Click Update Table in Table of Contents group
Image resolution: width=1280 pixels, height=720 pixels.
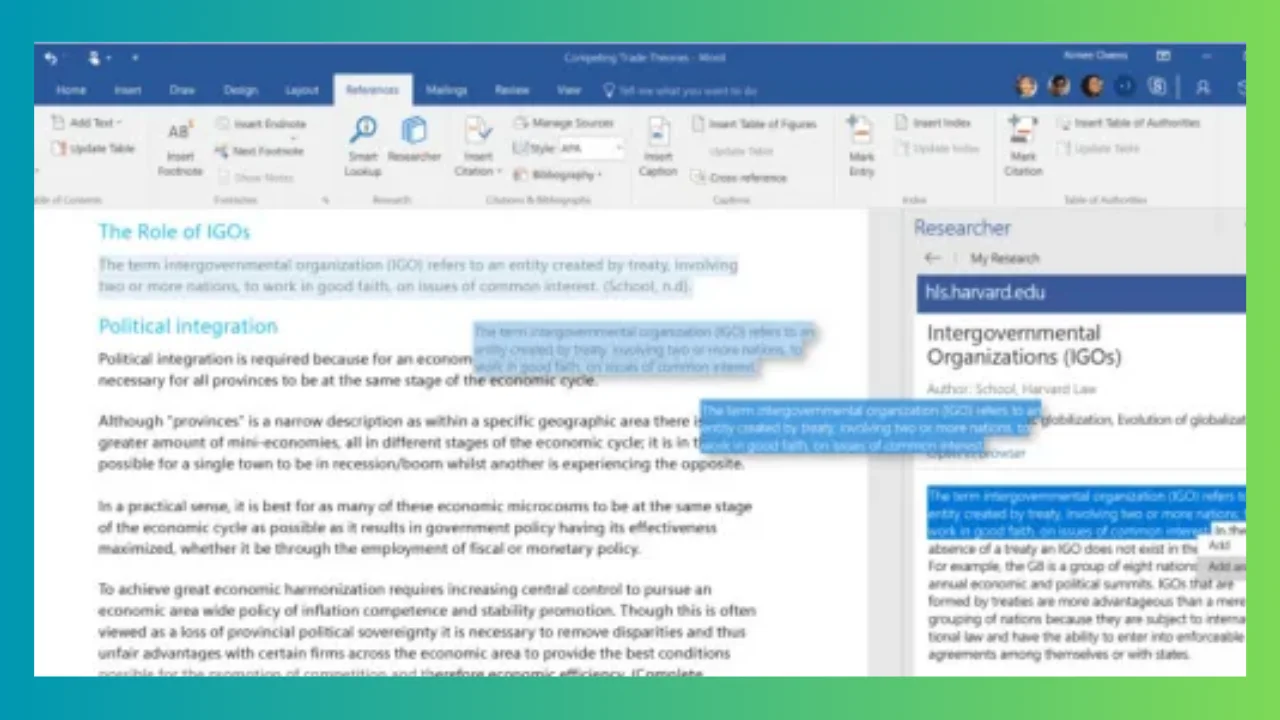pyautogui.click(x=93, y=149)
